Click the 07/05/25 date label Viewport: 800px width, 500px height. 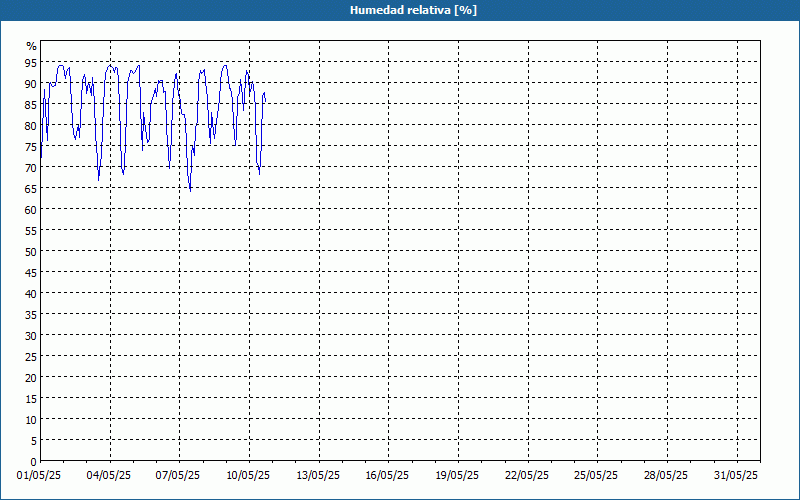click(178, 476)
